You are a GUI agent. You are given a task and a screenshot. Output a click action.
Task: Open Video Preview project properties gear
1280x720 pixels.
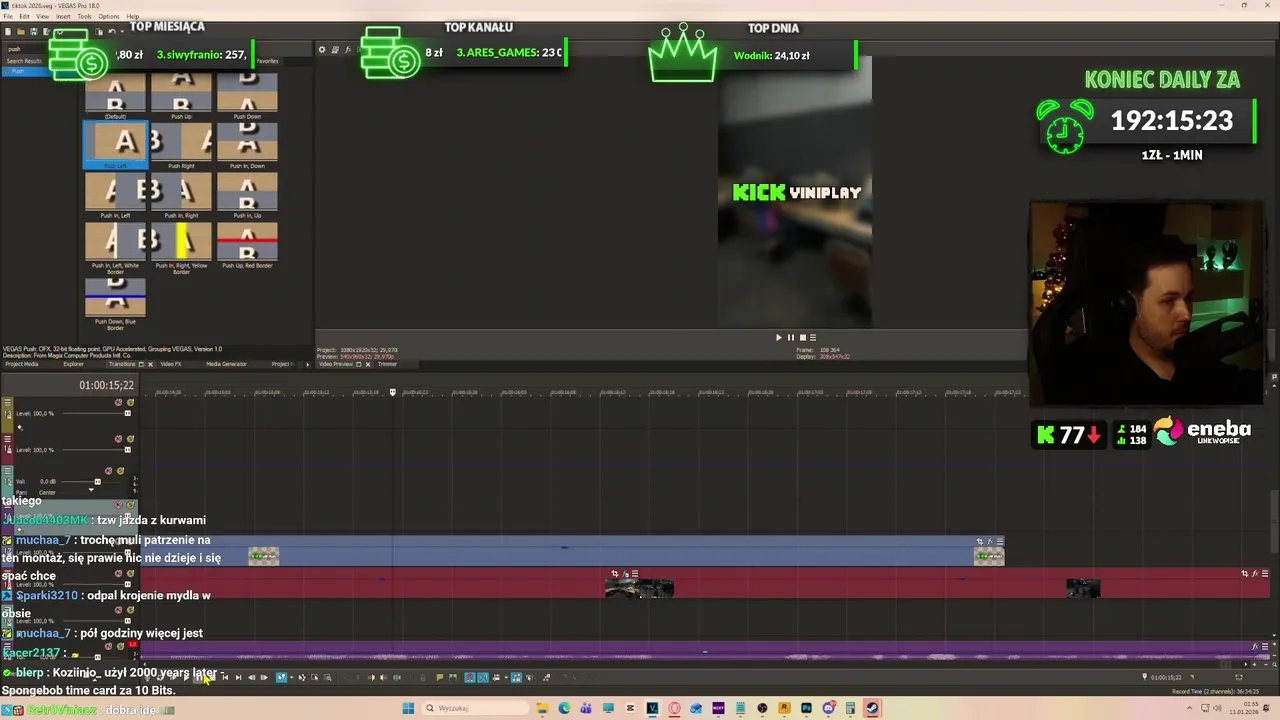pos(322,50)
